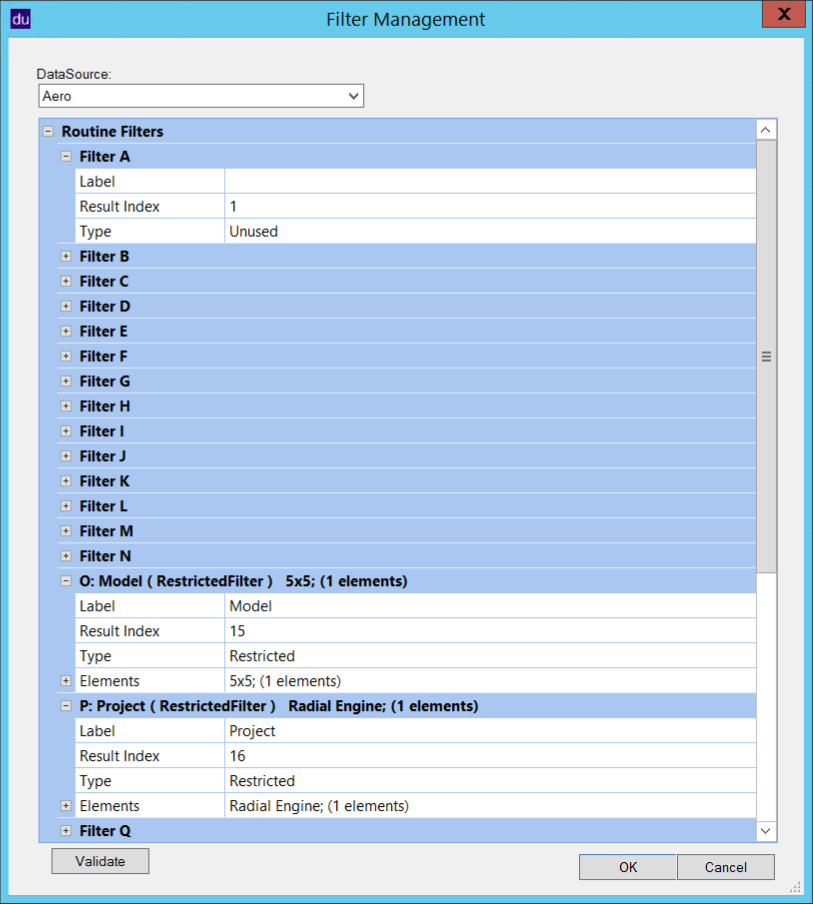Viewport: 813px width, 904px height.
Task: Expand Elements under the Model filter
Action: [x=66, y=682]
